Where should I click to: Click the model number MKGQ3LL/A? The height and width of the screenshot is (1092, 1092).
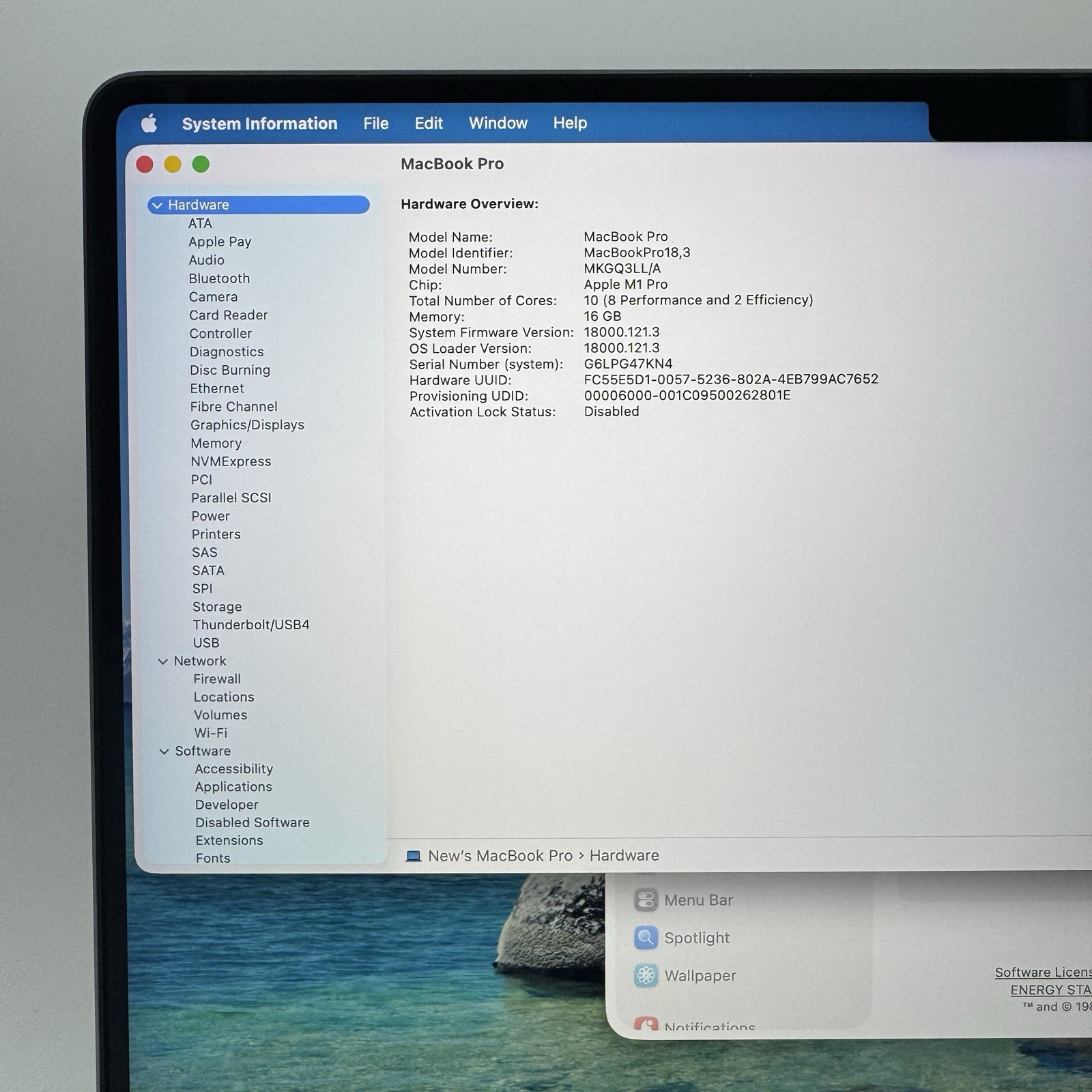[622, 269]
